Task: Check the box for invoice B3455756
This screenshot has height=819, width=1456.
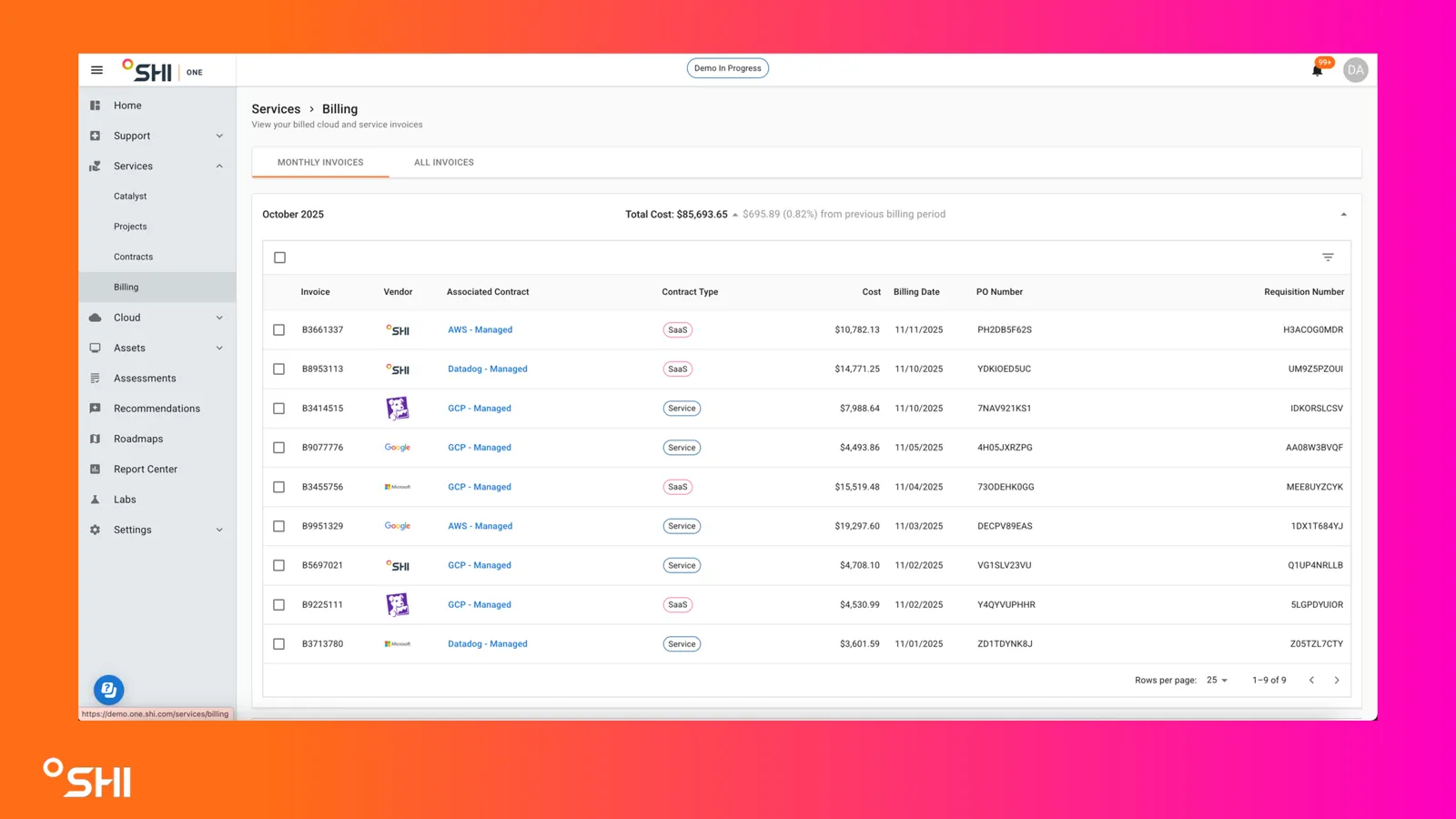Action: pyautogui.click(x=279, y=487)
